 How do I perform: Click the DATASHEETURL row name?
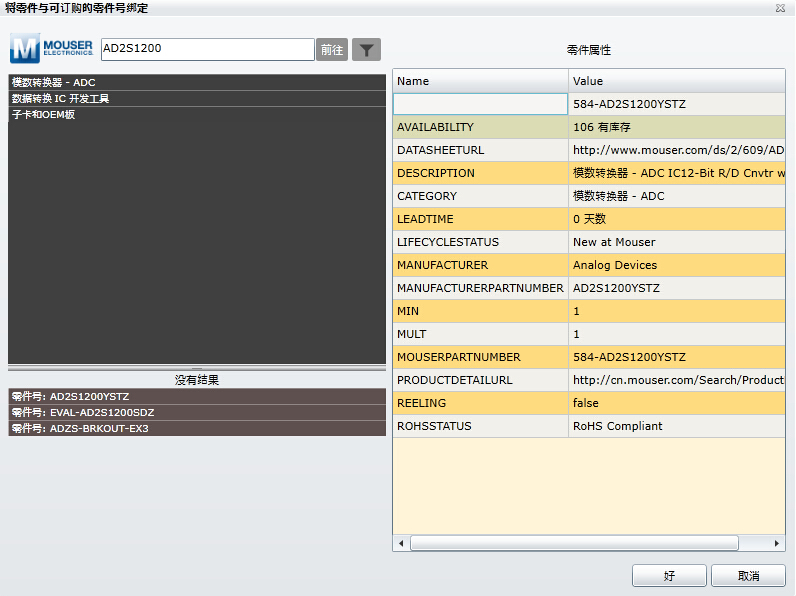click(x=440, y=150)
